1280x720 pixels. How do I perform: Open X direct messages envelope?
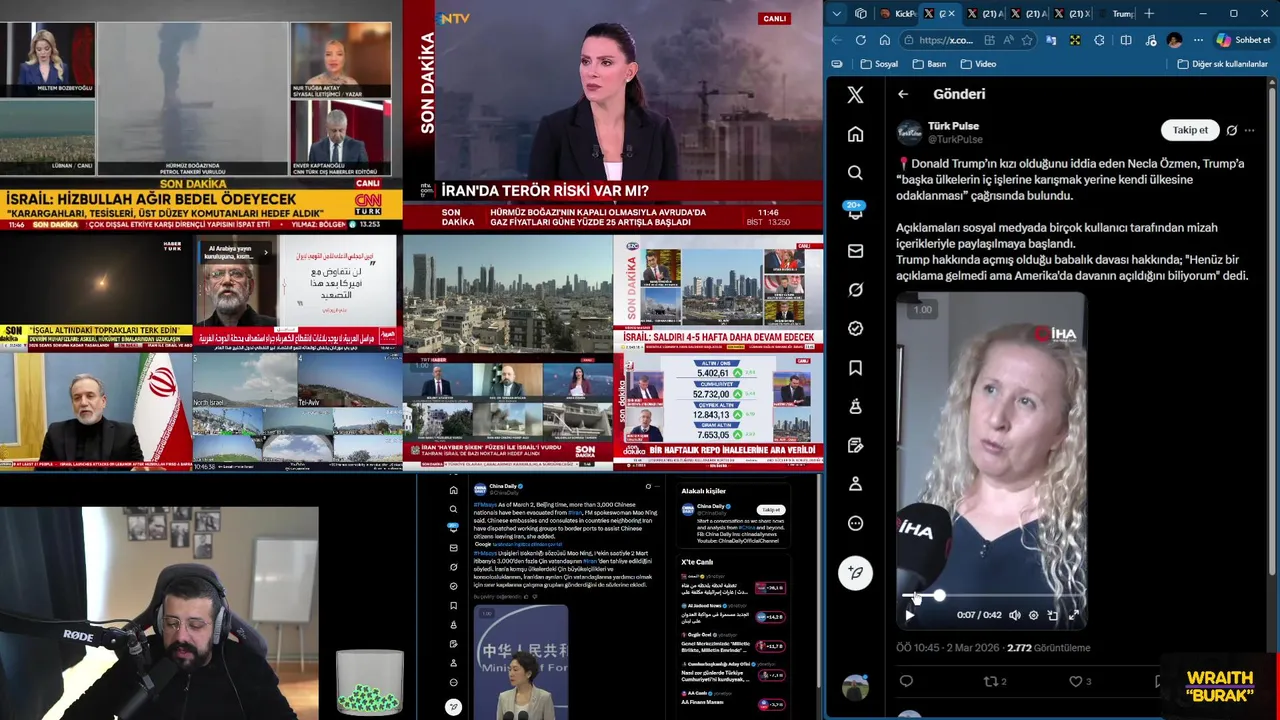tap(855, 251)
